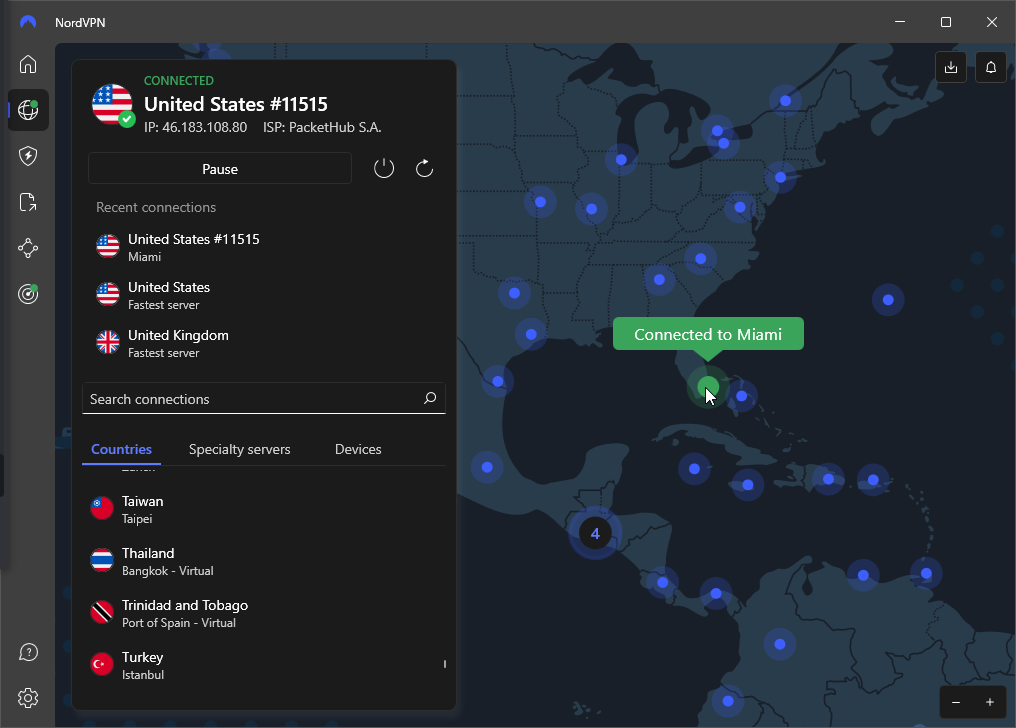Open the Home icon in sidebar
1016x728 pixels.
tap(28, 64)
